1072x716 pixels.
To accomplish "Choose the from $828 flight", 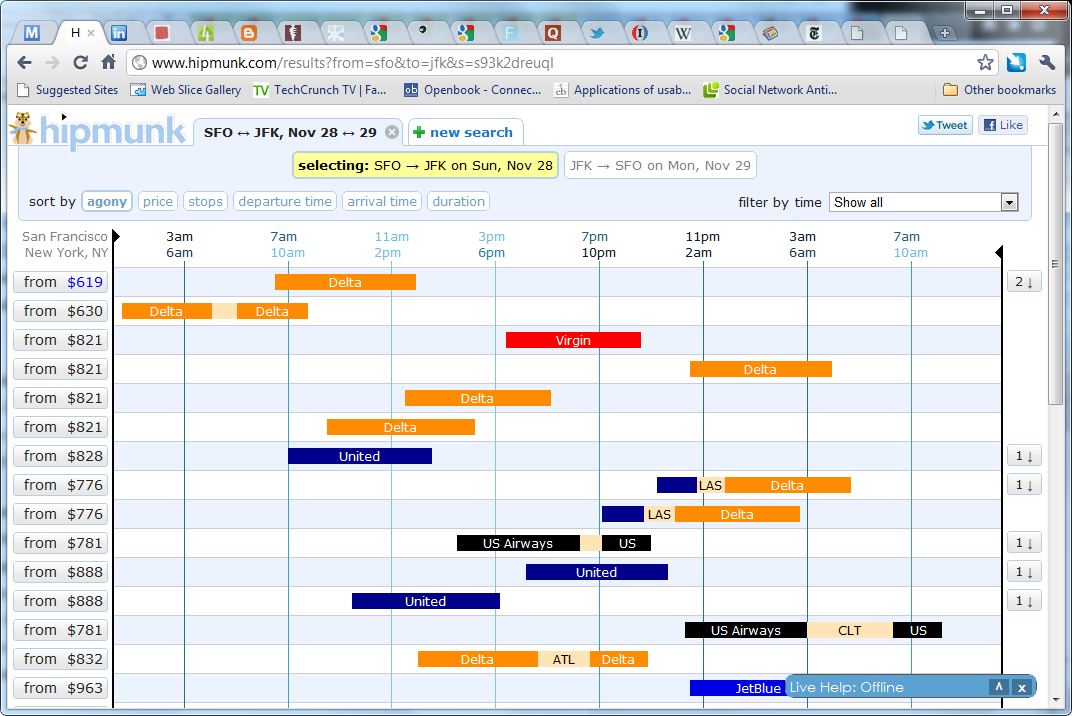I will (61, 456).
